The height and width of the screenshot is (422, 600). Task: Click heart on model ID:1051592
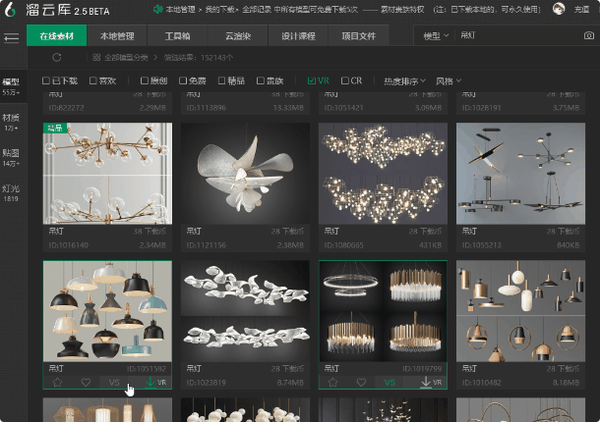86,382
